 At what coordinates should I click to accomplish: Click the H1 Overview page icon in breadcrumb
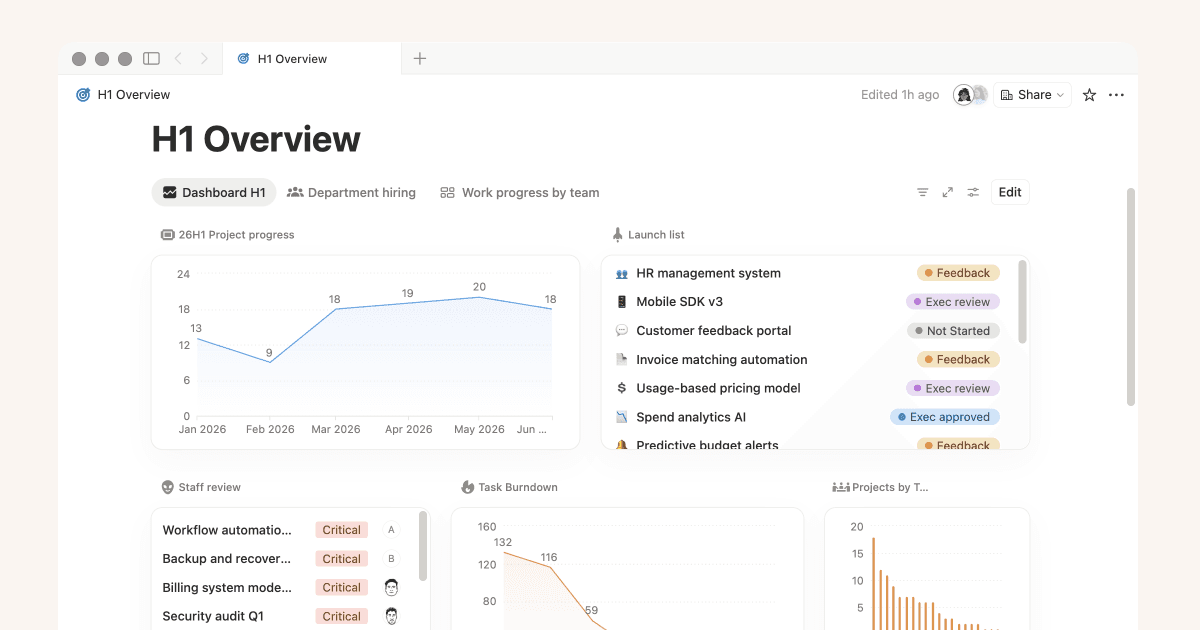tap(82, 94)
